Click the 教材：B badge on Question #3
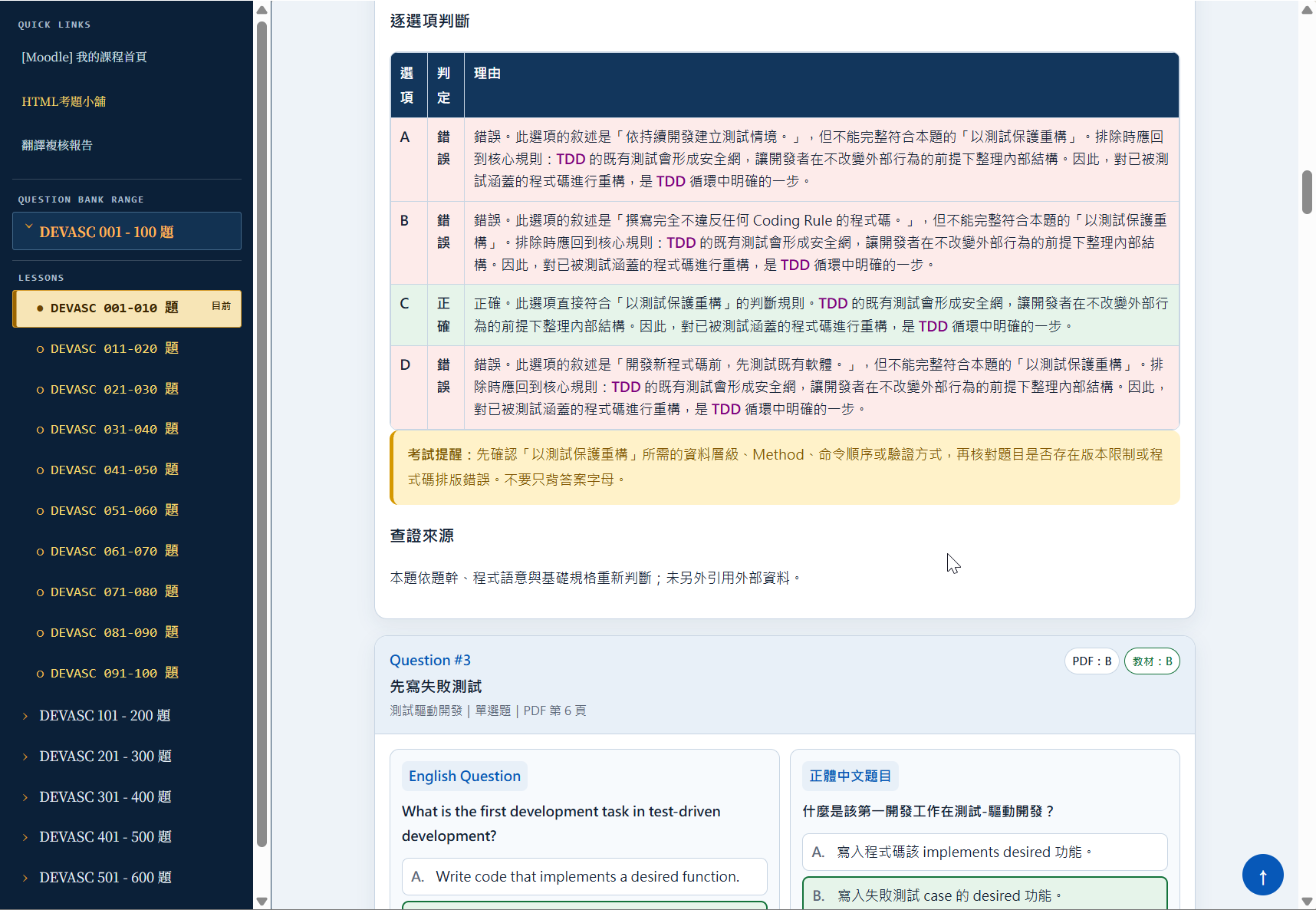1316x910 pixels. coord(1152,661)
